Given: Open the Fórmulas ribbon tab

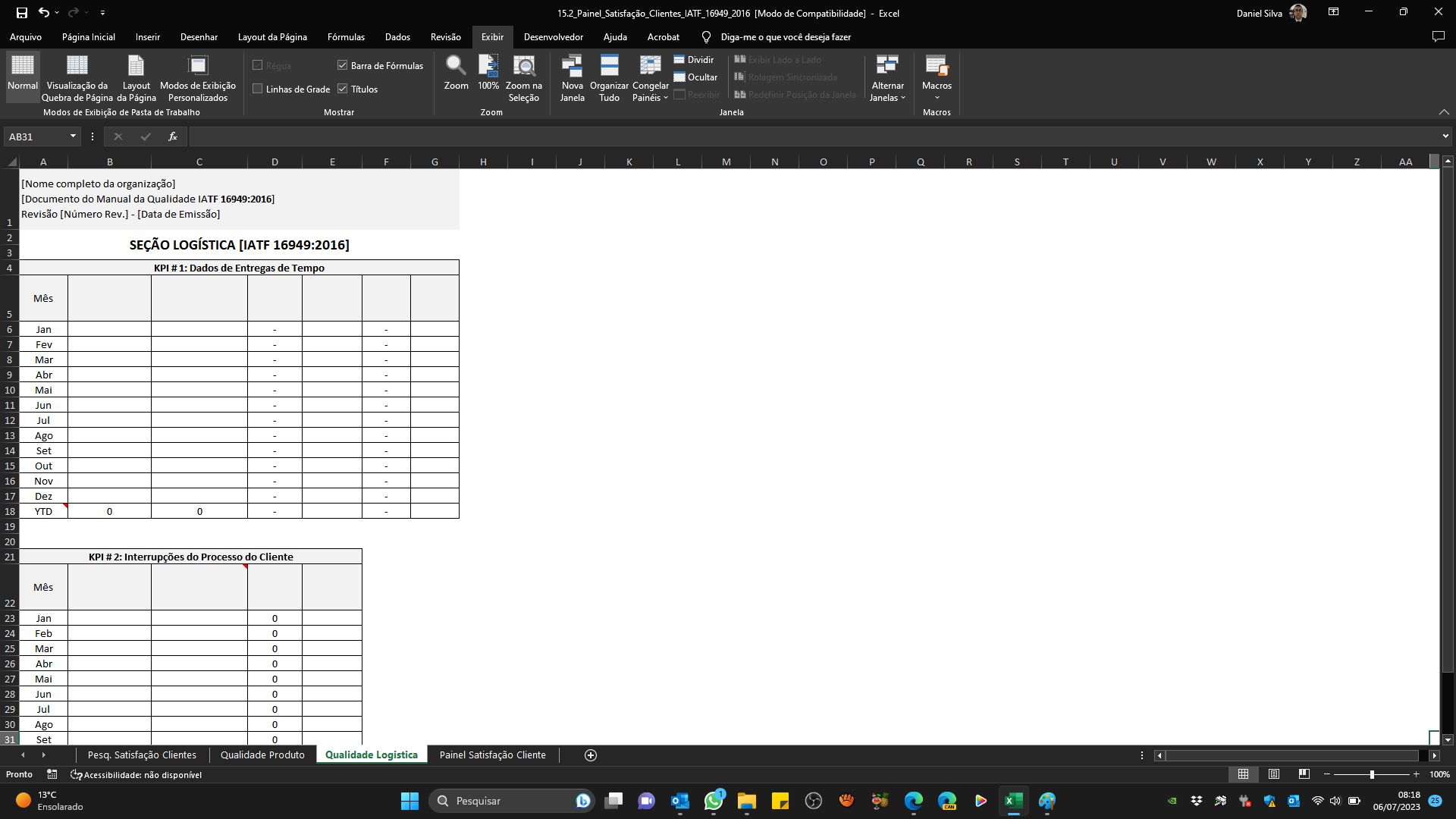Looking at the screenshot, I should (346, 37).
